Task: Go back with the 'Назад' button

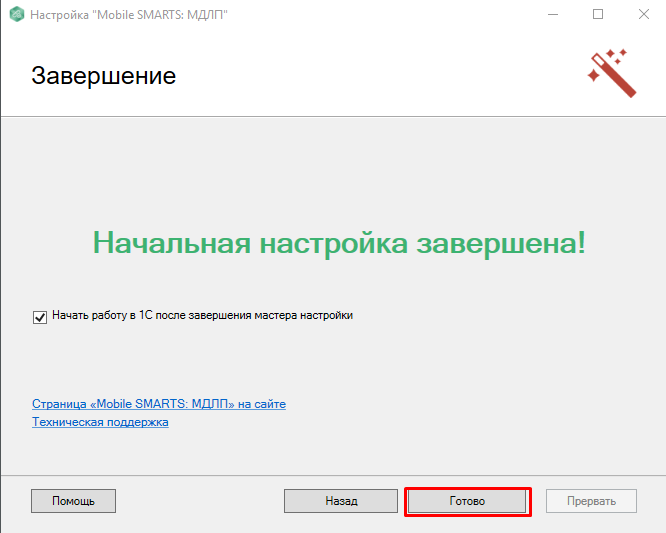Action: 341,501
